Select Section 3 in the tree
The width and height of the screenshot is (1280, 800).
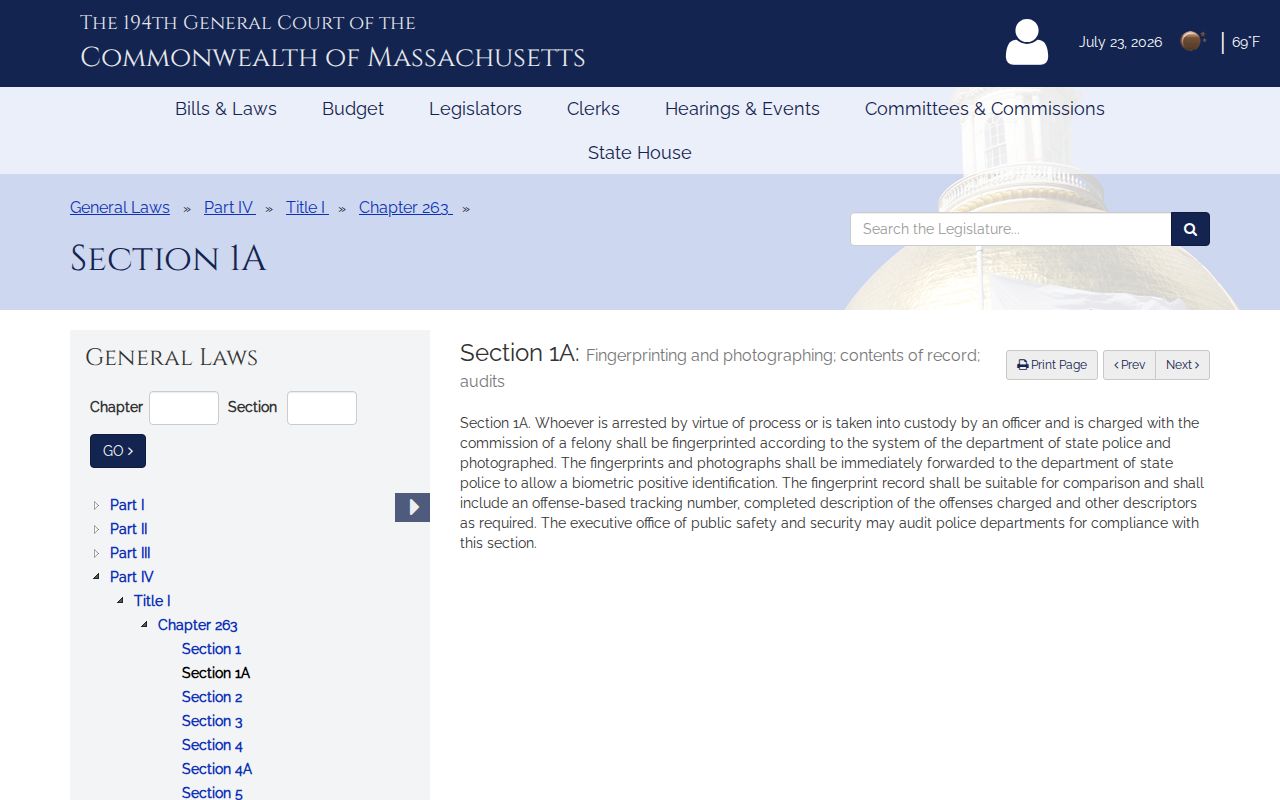(212, 721)
